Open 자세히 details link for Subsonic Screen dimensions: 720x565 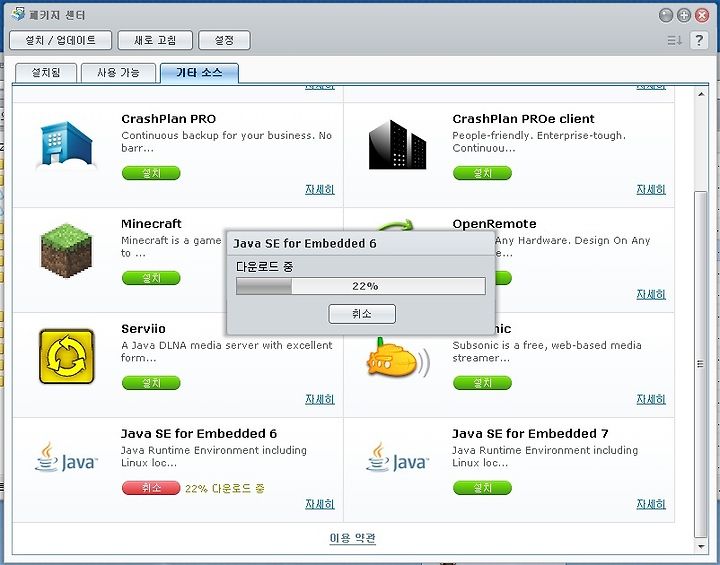click(x=651, y=399)
